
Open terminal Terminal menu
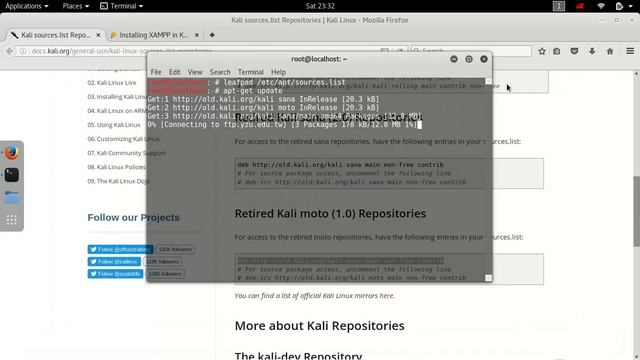pyautogui.click(x=251, y=72)
